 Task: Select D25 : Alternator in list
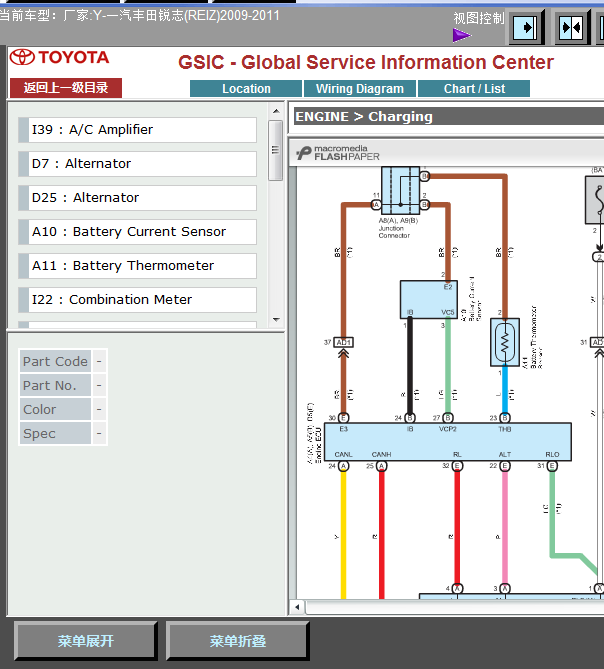click(137, 198)
